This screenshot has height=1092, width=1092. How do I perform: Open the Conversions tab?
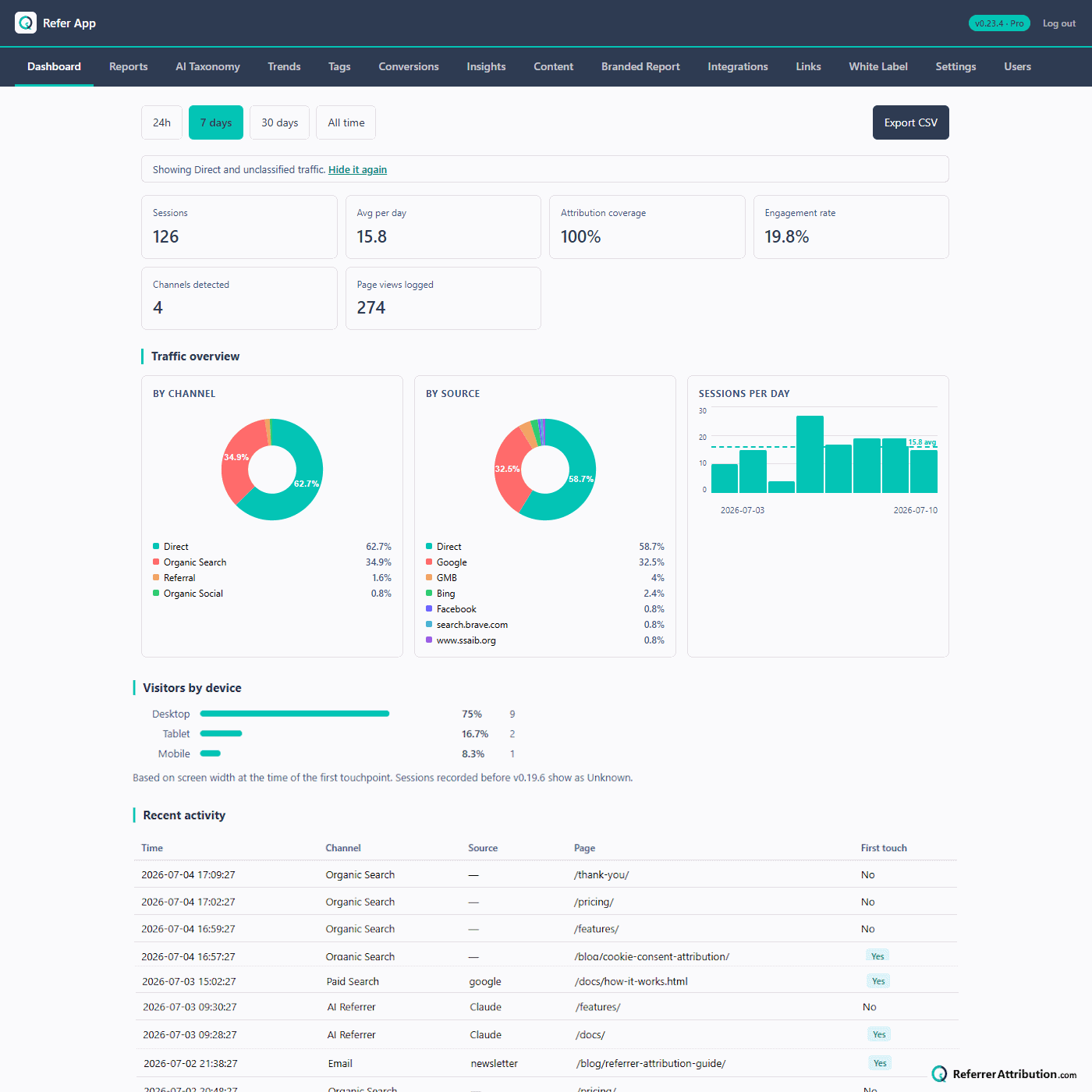pyautogui.click(x=409, y=66)
